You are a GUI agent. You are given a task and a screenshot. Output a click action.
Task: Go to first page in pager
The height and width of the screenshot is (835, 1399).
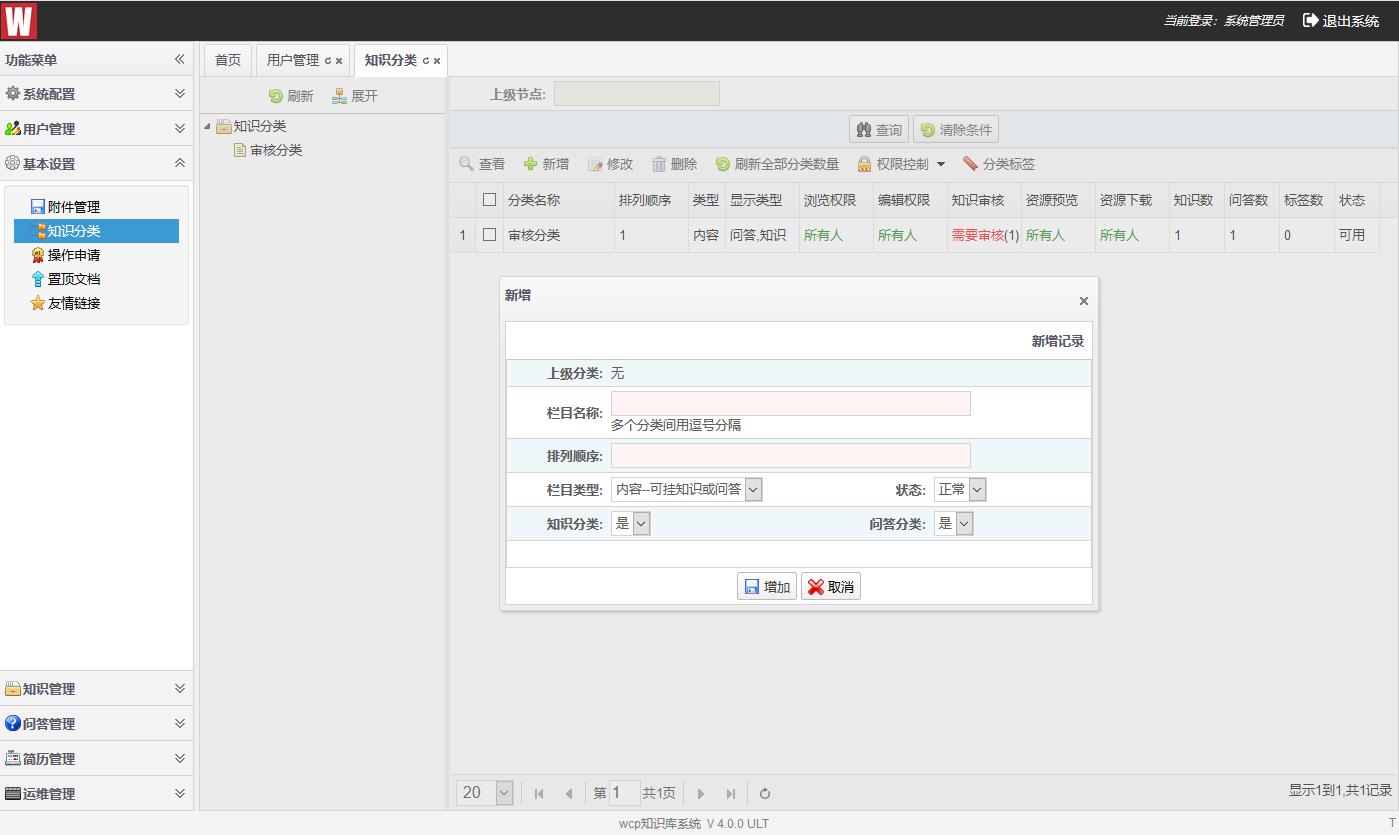click(539, 793)
